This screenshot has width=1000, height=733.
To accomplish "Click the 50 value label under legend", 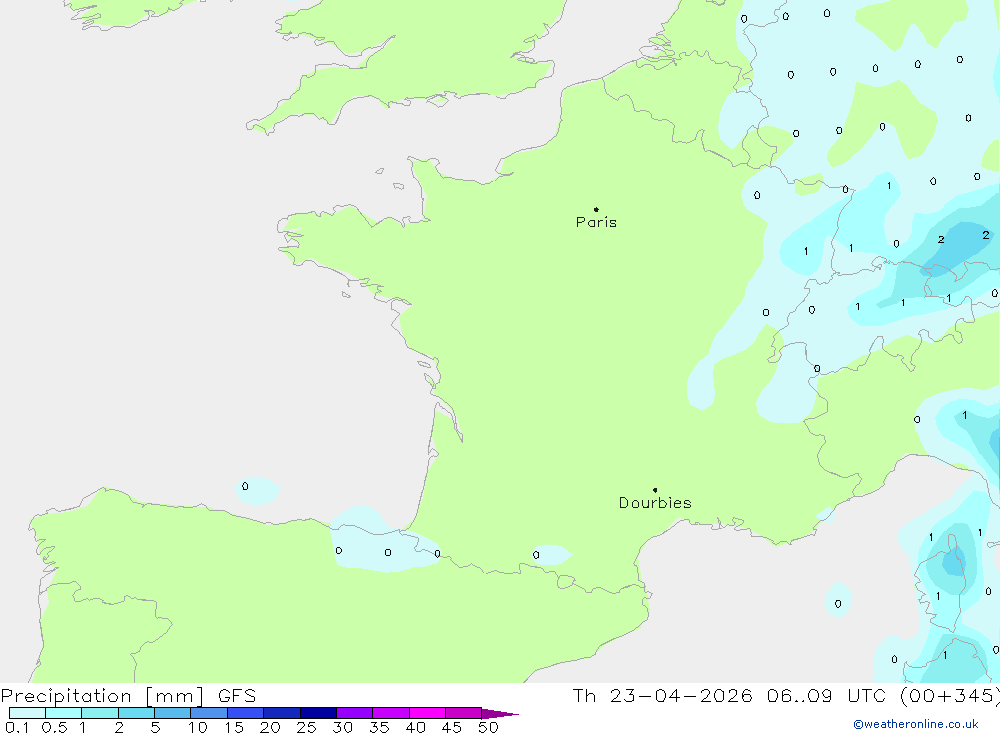I will tap(488, 727).
